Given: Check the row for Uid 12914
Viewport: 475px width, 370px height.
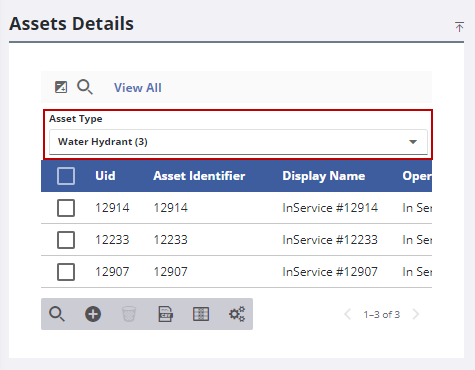Looking at the screenshot, I should click(66, 208).
